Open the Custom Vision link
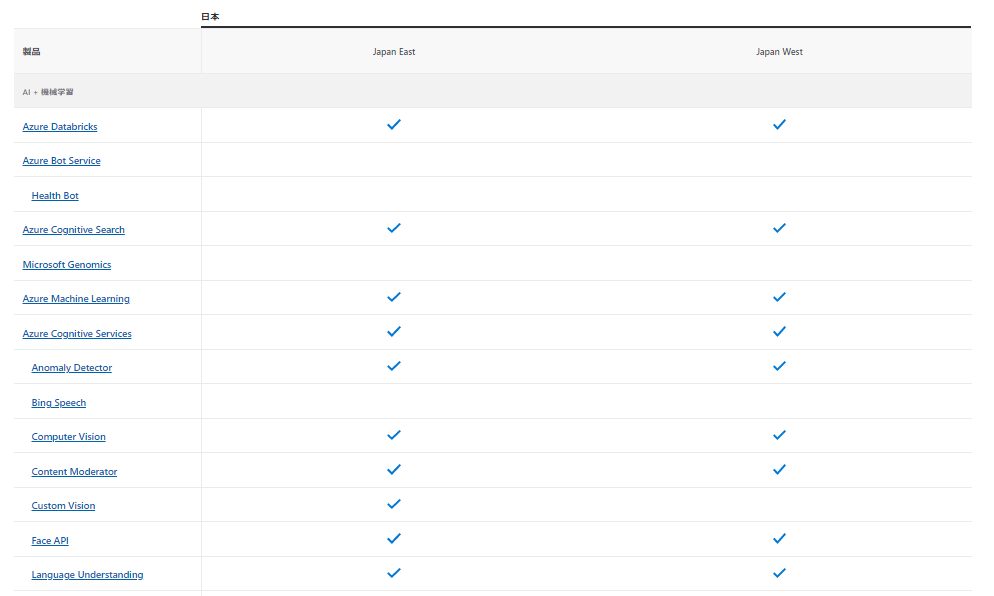The height and width of the screenshot is (596, 994). [x=63, y=506]
